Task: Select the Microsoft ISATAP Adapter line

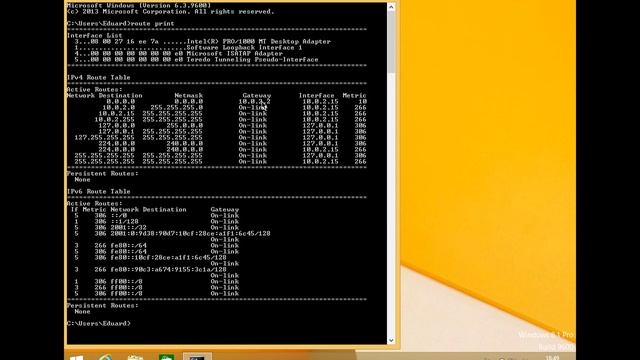Action: pyautogui.click(x=178, y=53)
